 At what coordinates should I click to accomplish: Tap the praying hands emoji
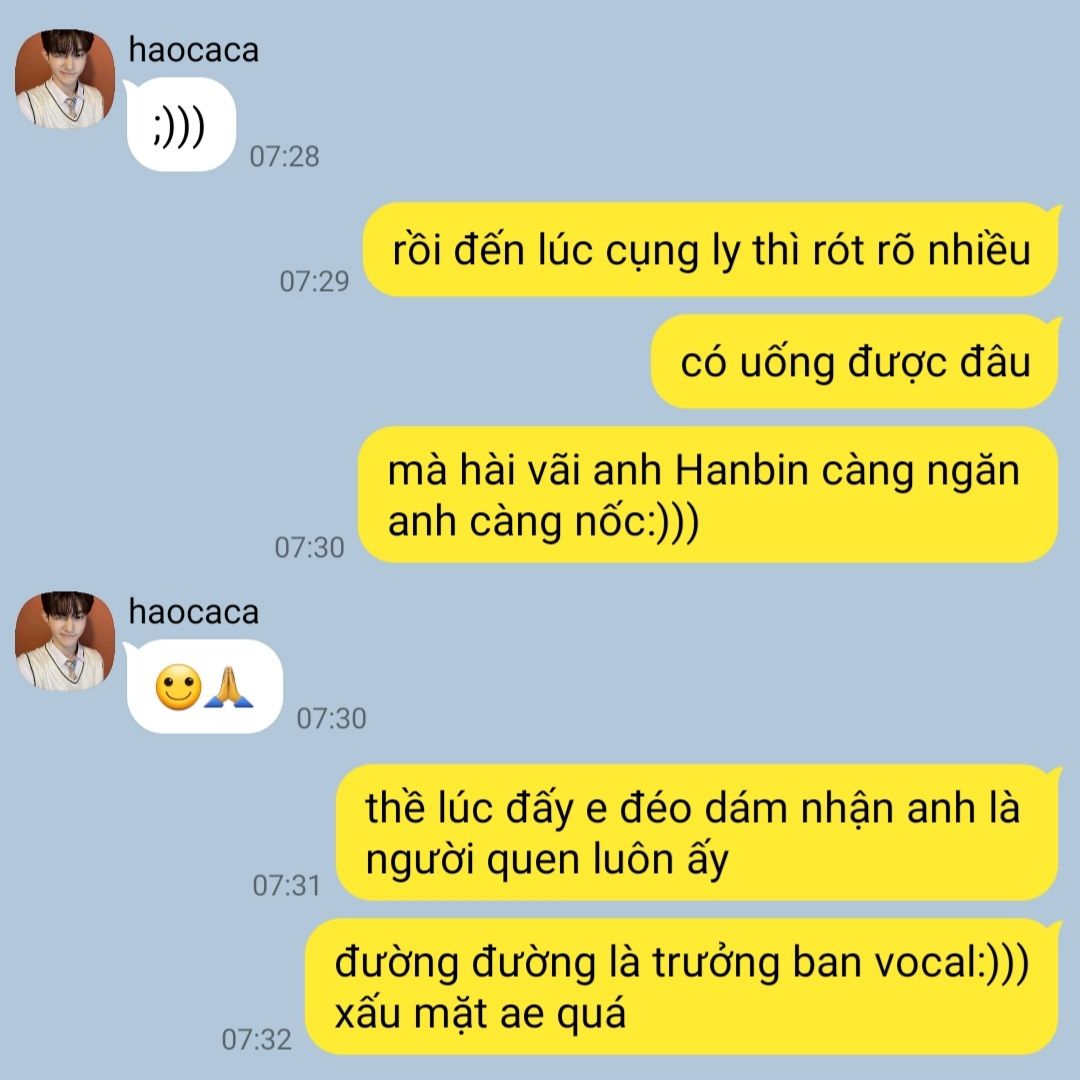[x=229, y=687]
